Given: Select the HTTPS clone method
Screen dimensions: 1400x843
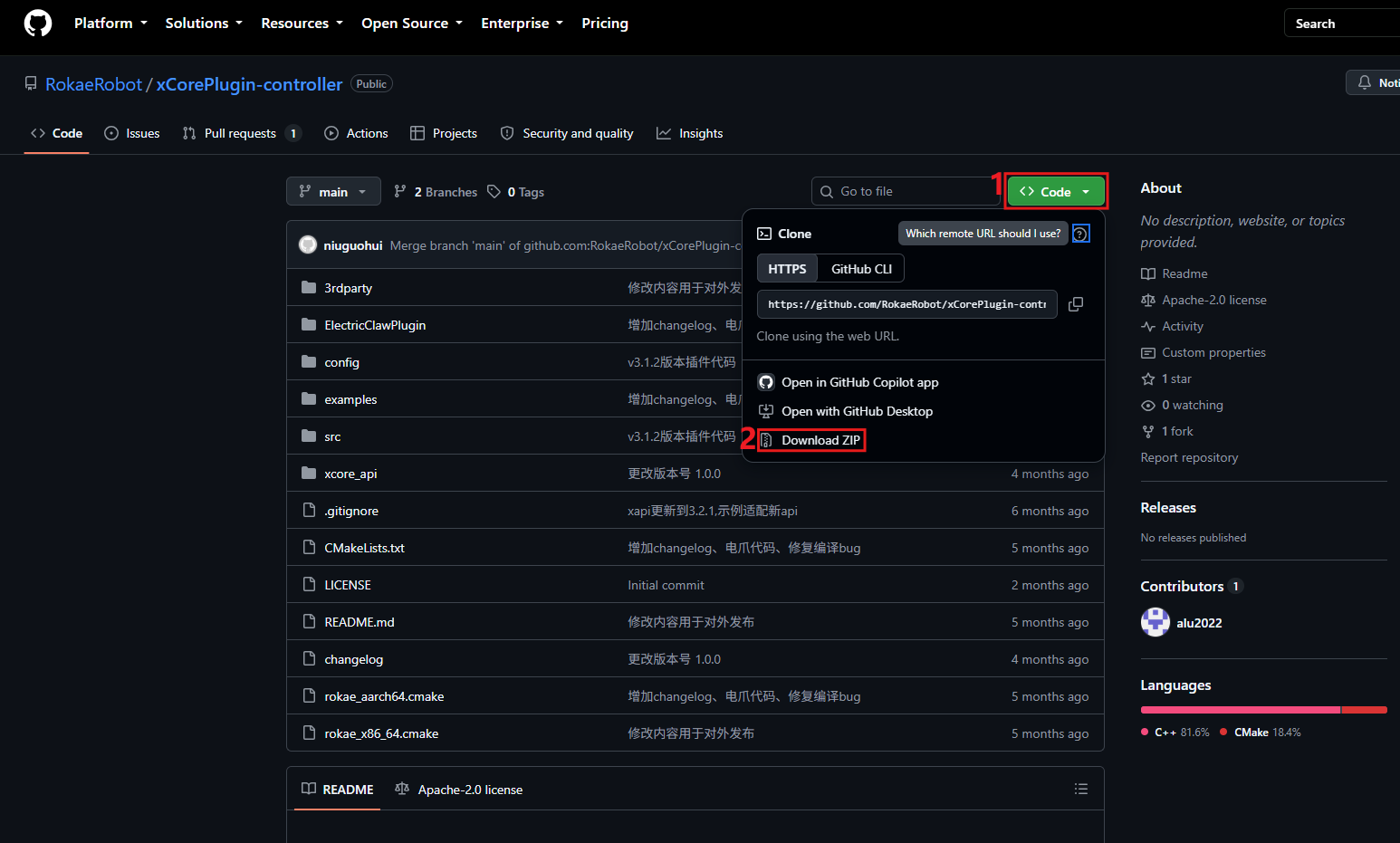Looking at the screenshot, I should click(787, 269).
